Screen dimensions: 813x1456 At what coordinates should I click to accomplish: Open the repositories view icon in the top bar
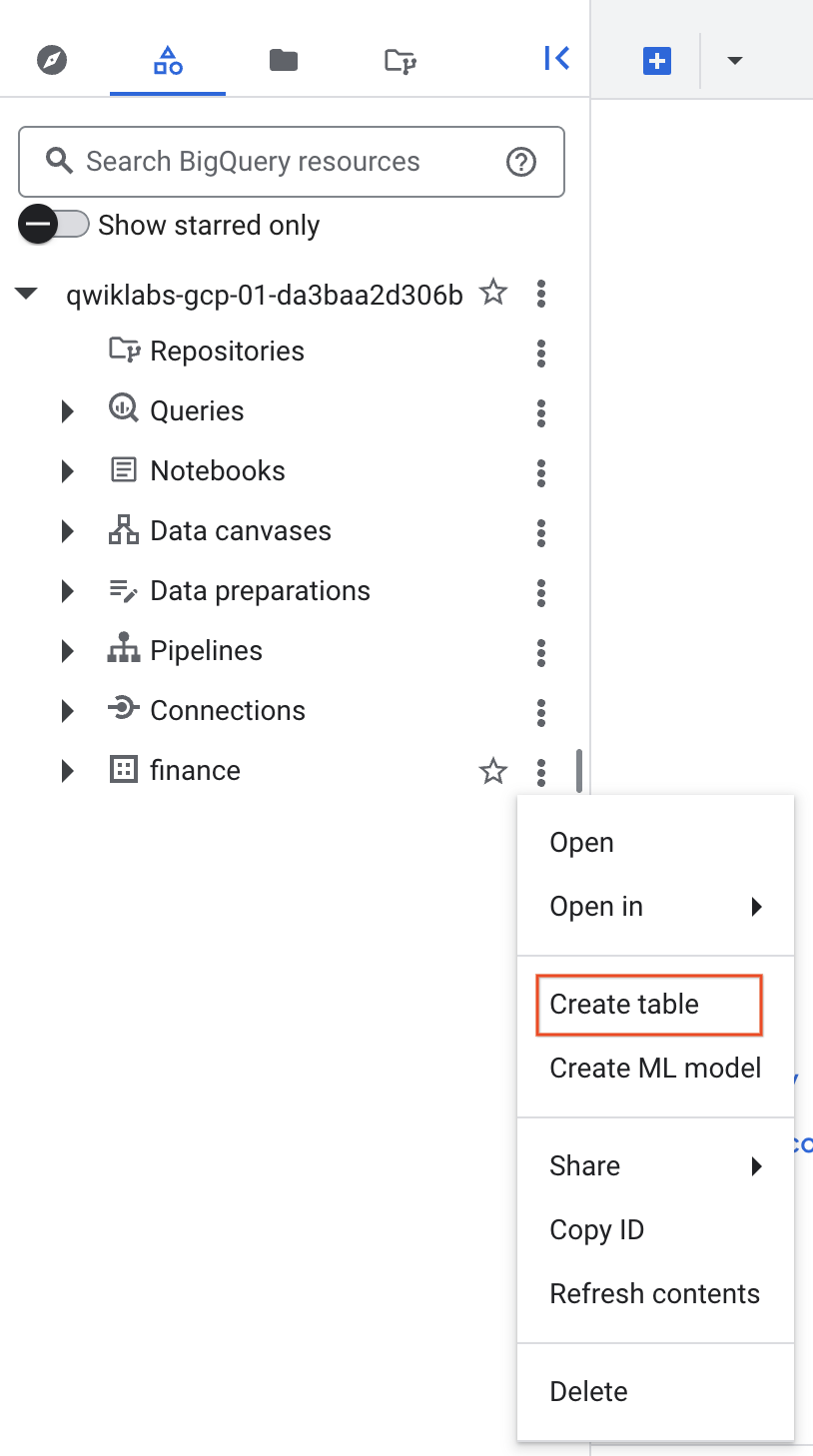(x=399, y=60)
